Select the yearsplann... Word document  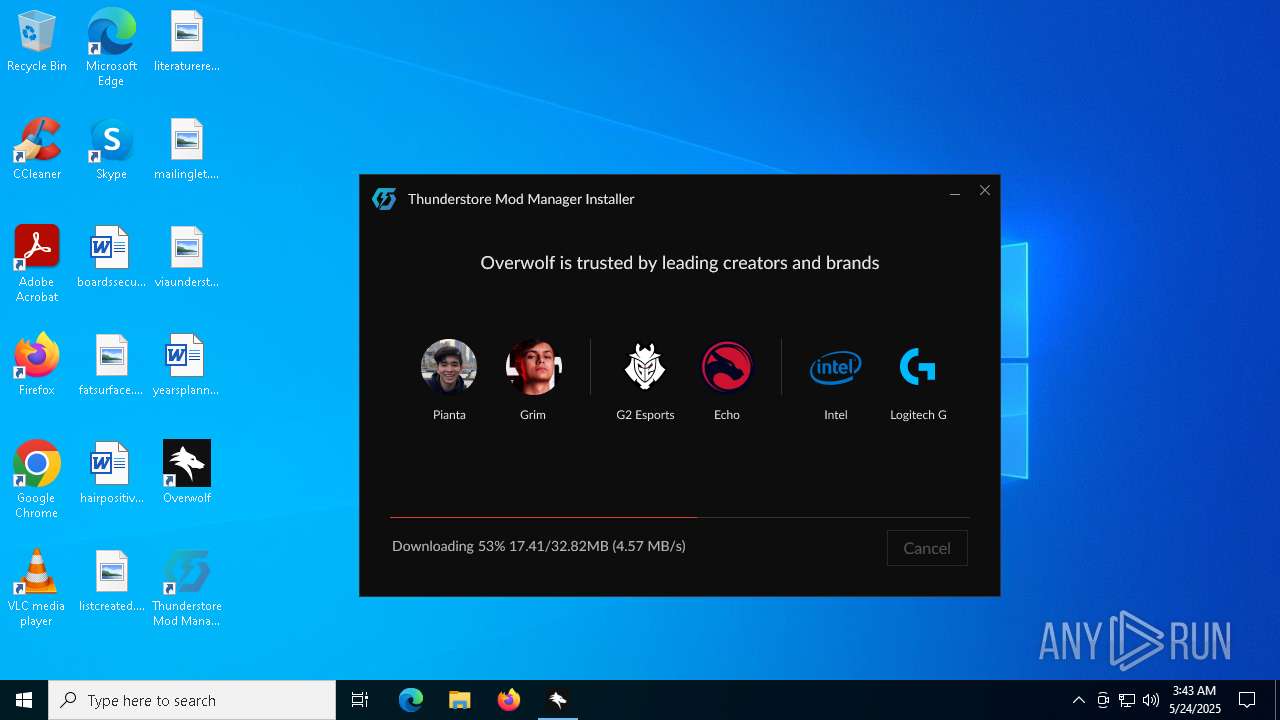tap(187, 364)
